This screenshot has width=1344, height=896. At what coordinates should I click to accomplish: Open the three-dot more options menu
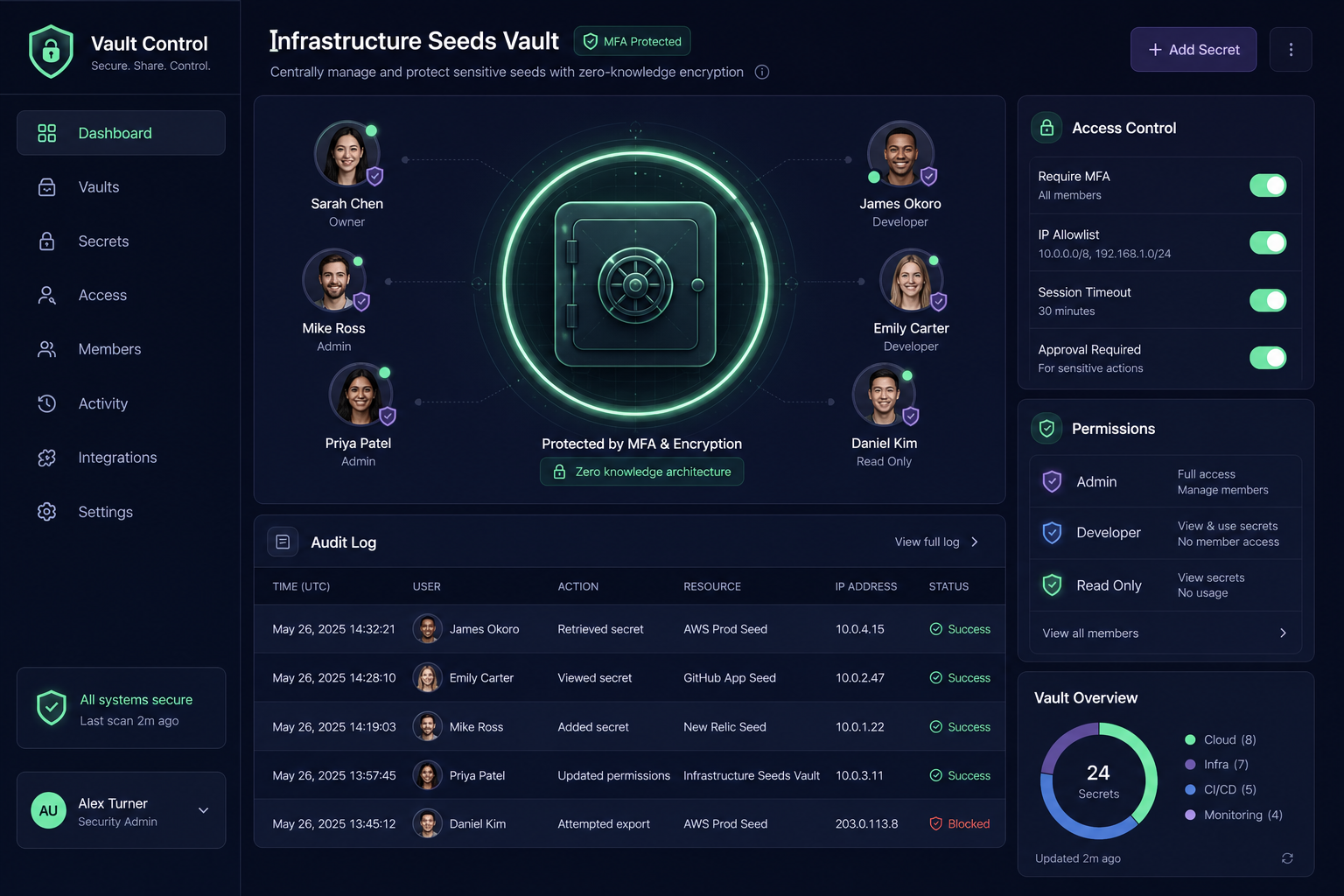(1291, 50)
